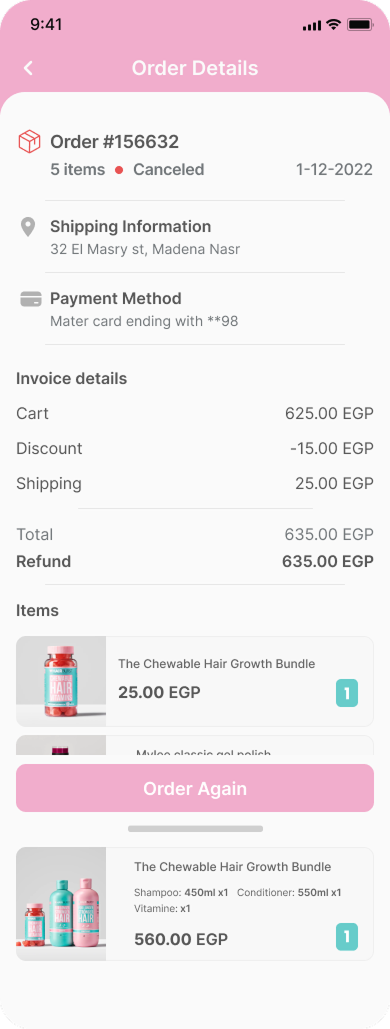Click the shipping location pin icon
This screenshot has width=390, height=1029.
pos(28,228)
